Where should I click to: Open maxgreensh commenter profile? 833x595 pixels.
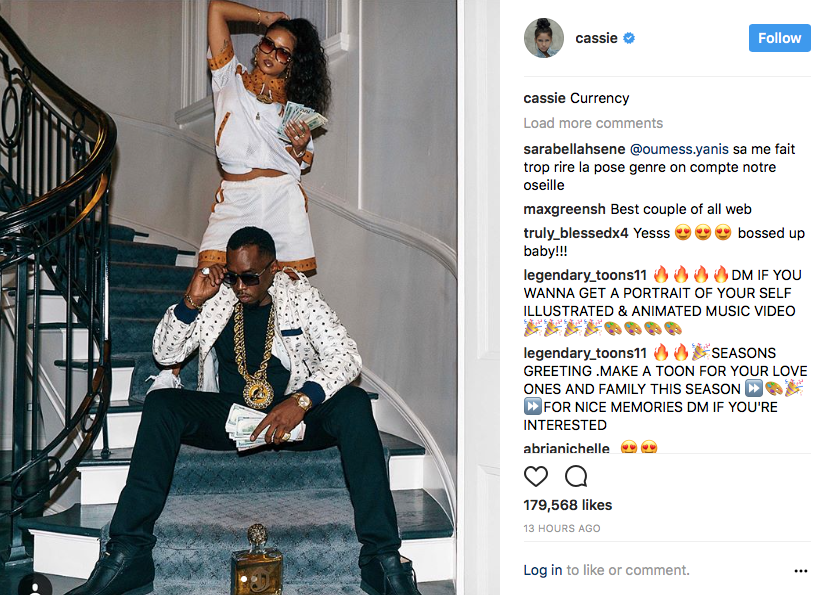coord(564,209)
